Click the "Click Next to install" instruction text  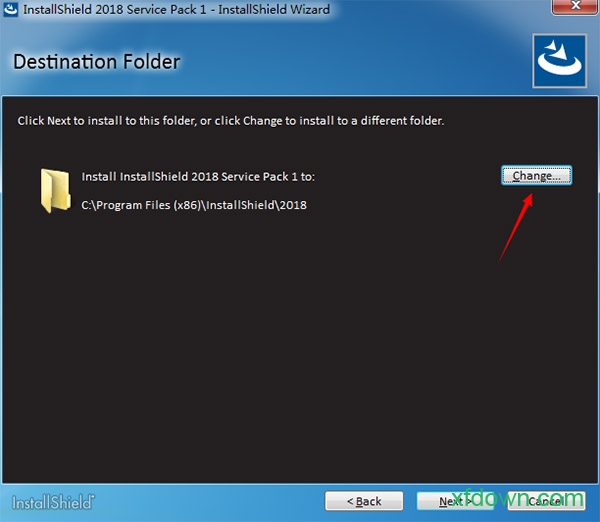[x=230, y=121]
